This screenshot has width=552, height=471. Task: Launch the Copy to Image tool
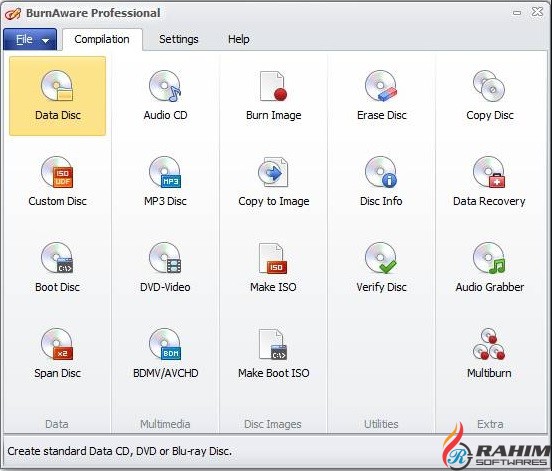274,182
